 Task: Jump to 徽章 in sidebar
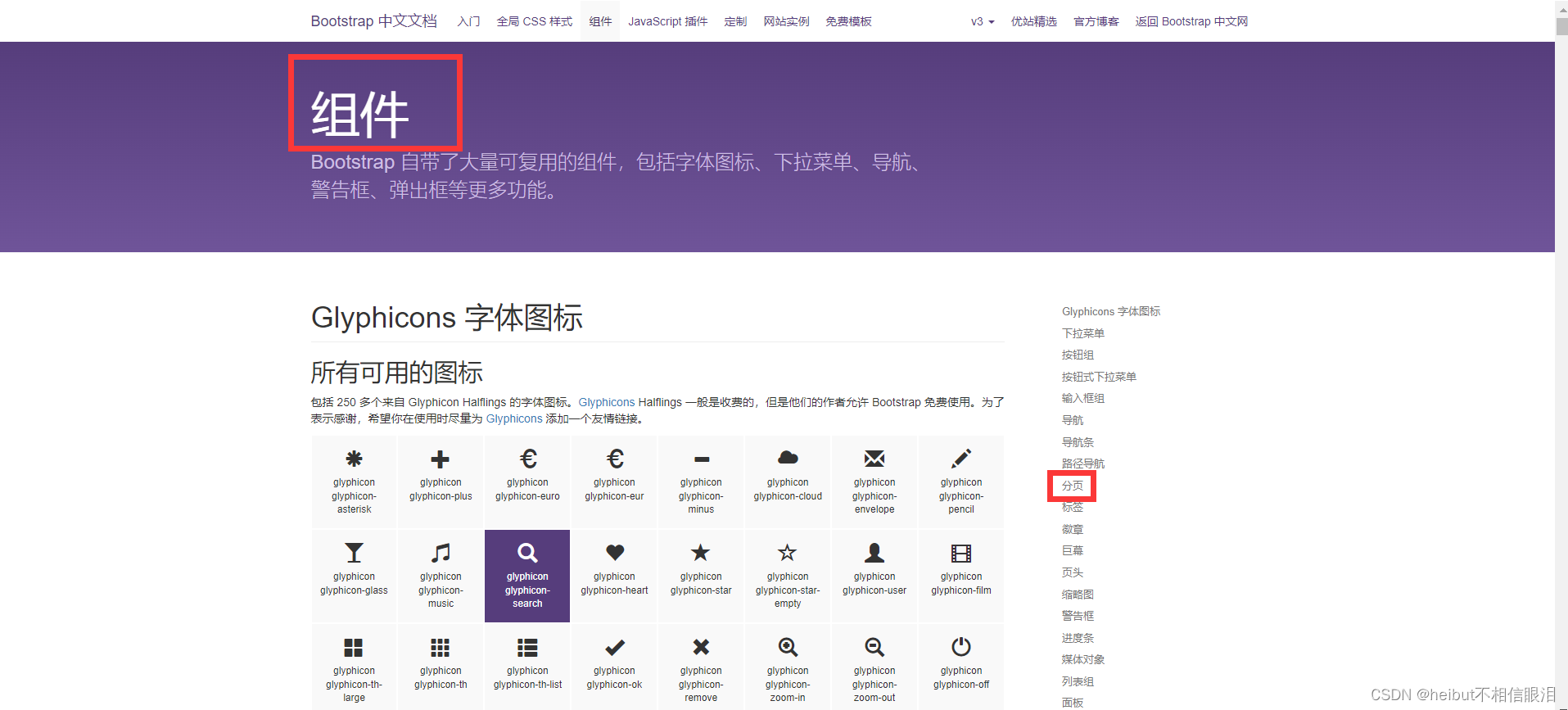1073,529
